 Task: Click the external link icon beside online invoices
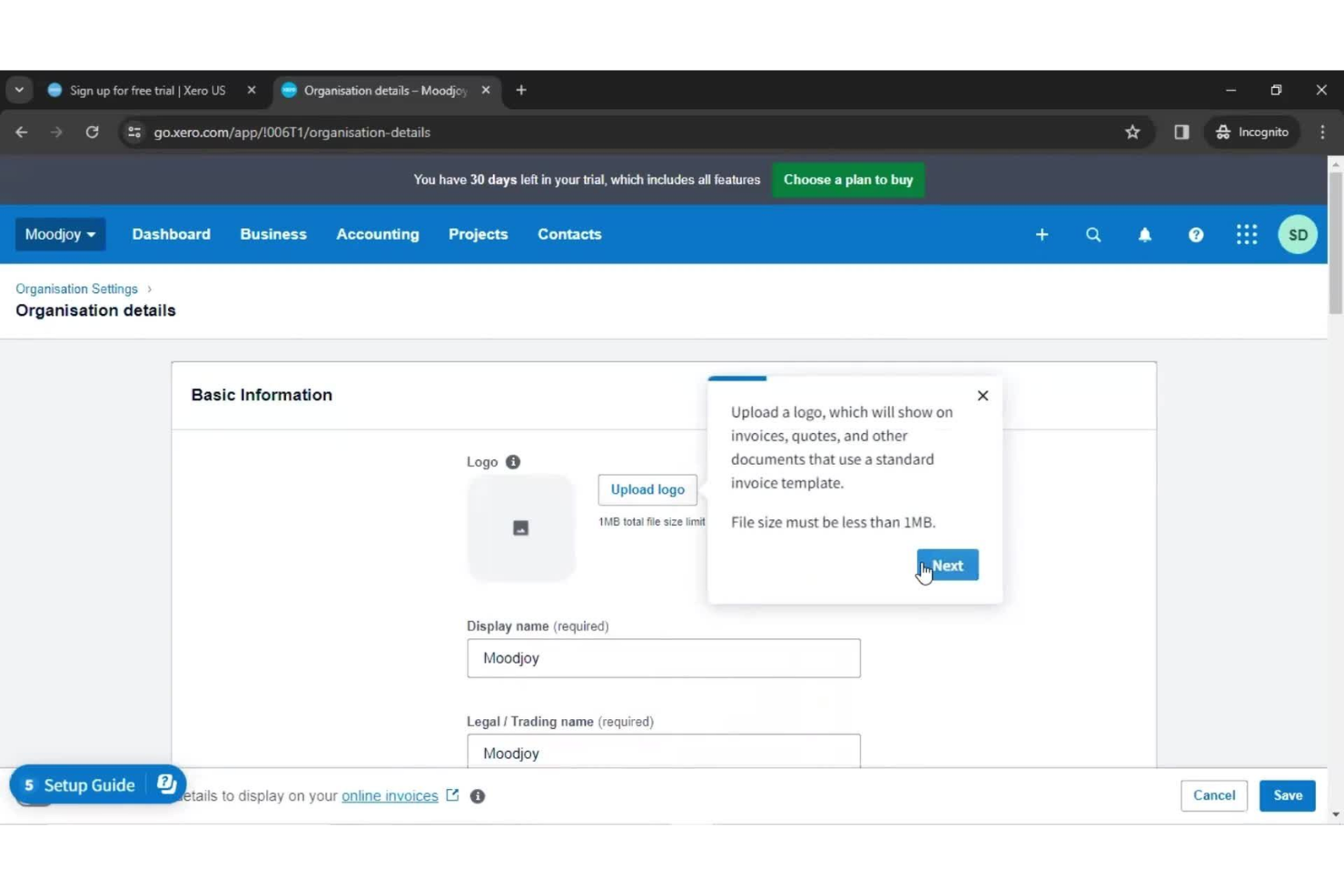click(x=452, y=795)
